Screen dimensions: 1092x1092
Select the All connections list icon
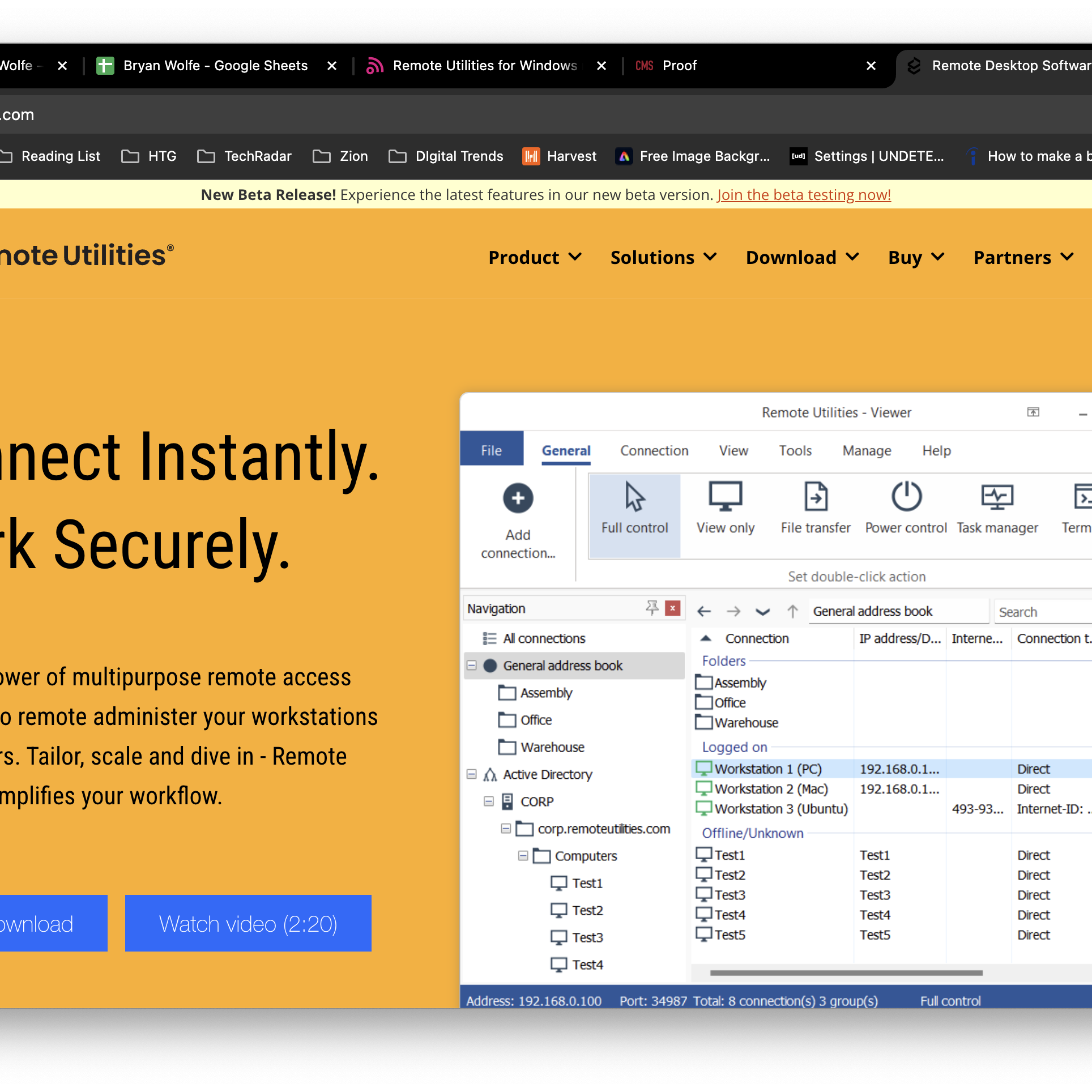click(x=489, y=638)
